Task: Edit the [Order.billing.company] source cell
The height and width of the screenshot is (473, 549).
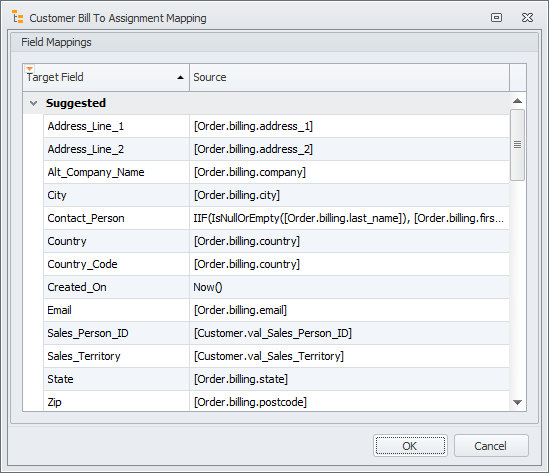Action: [x=349, y=172]
